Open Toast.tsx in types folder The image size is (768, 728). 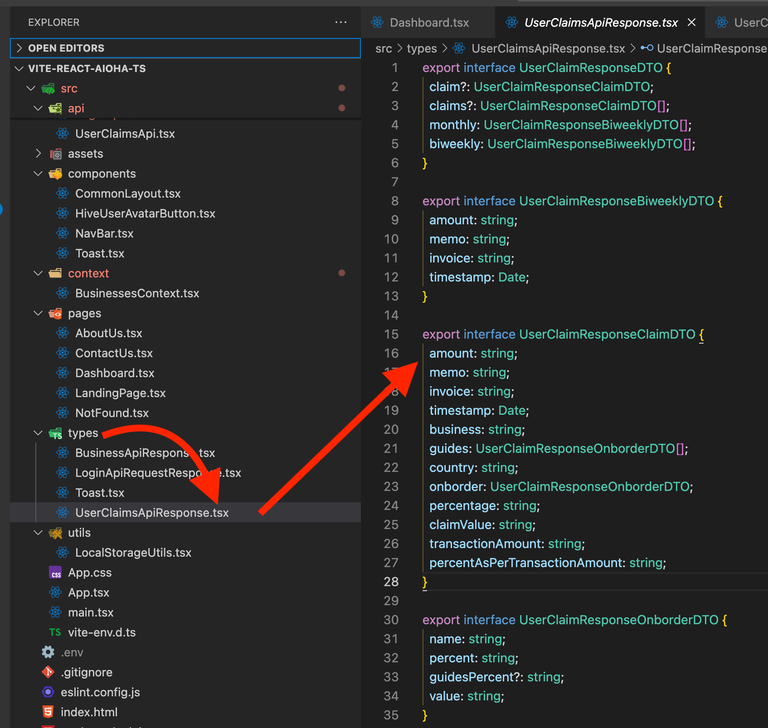99,493
